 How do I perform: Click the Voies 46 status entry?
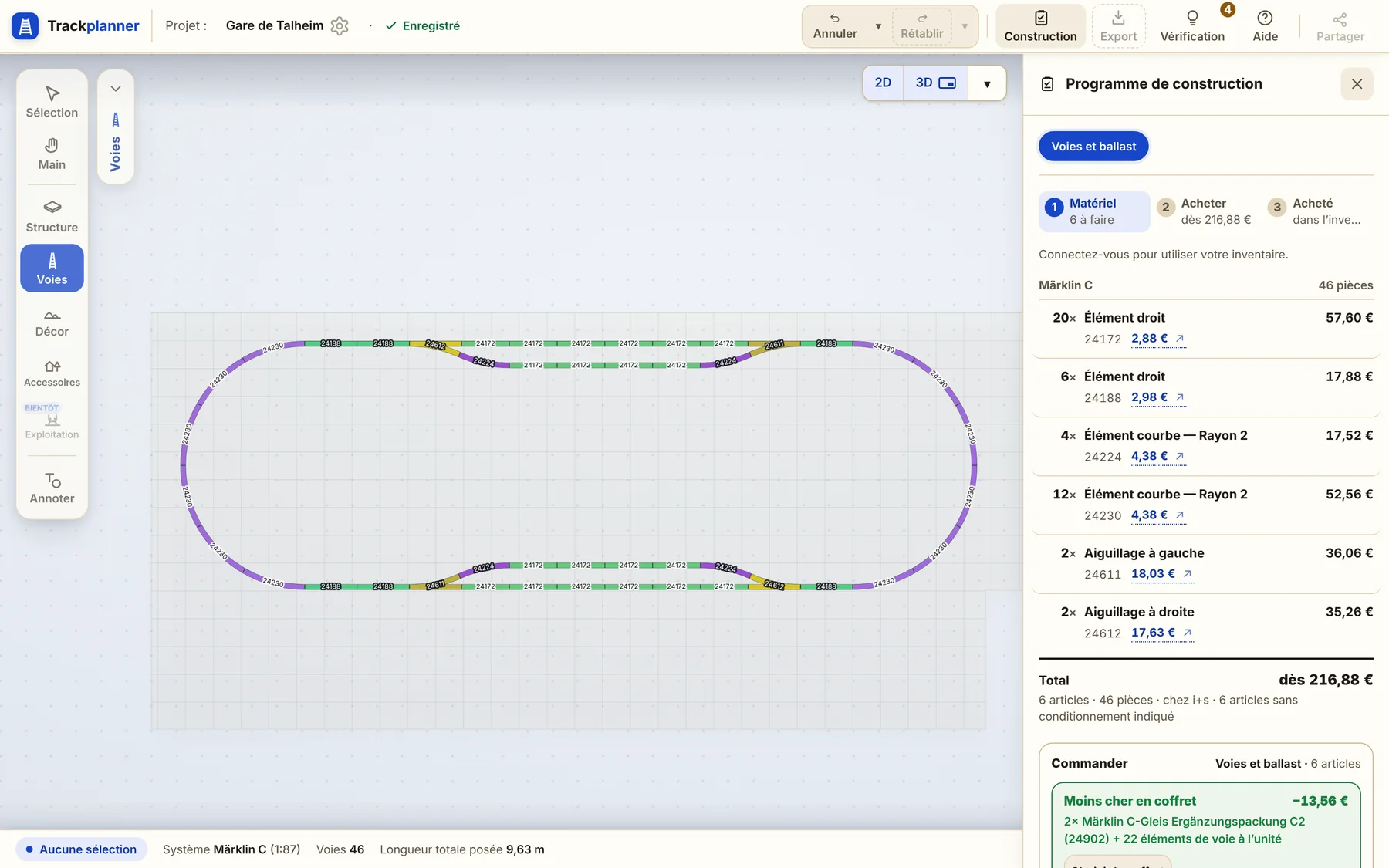(340, 849)
